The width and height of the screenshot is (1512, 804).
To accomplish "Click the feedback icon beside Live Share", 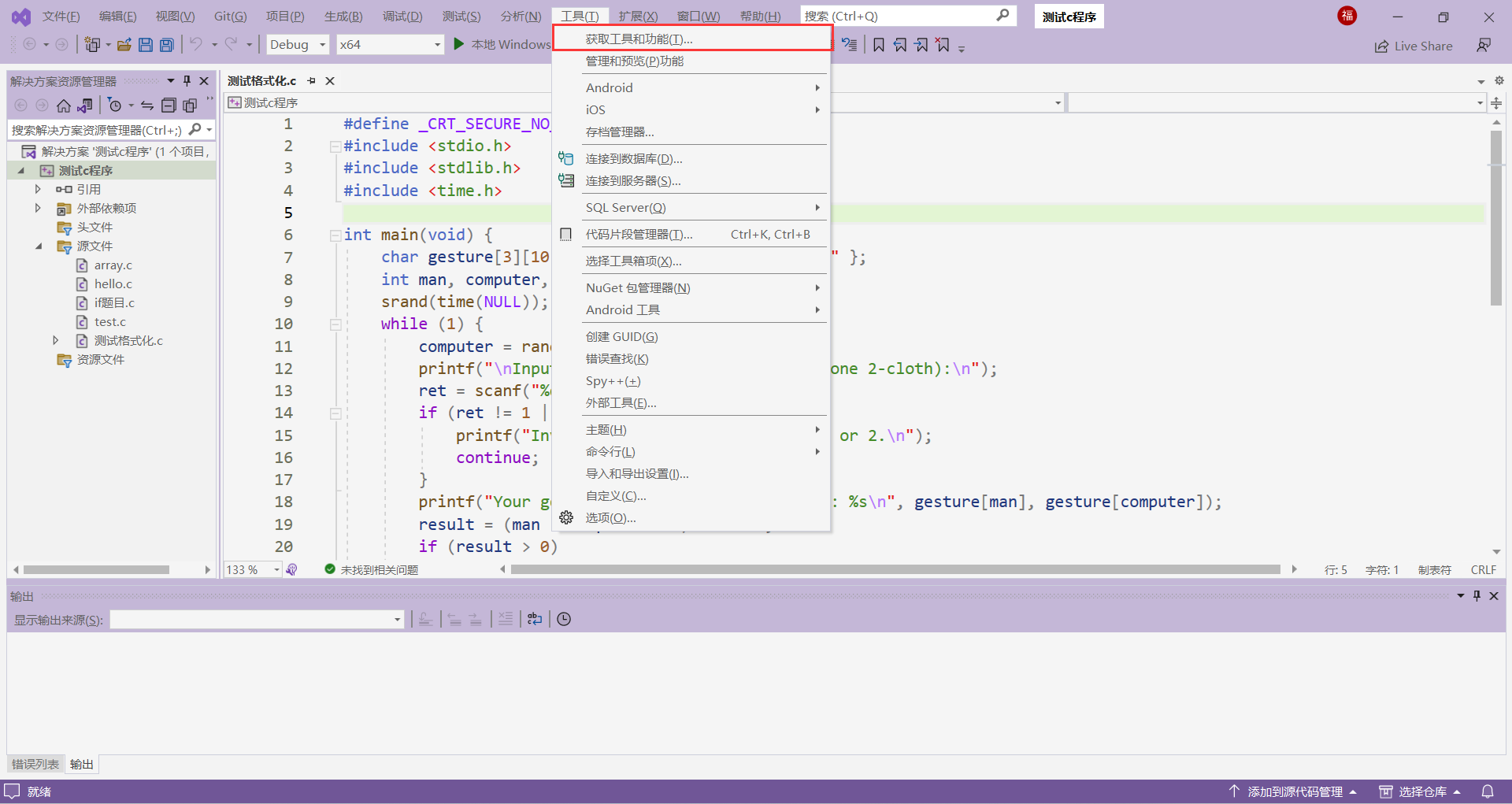I will 1484,46.
